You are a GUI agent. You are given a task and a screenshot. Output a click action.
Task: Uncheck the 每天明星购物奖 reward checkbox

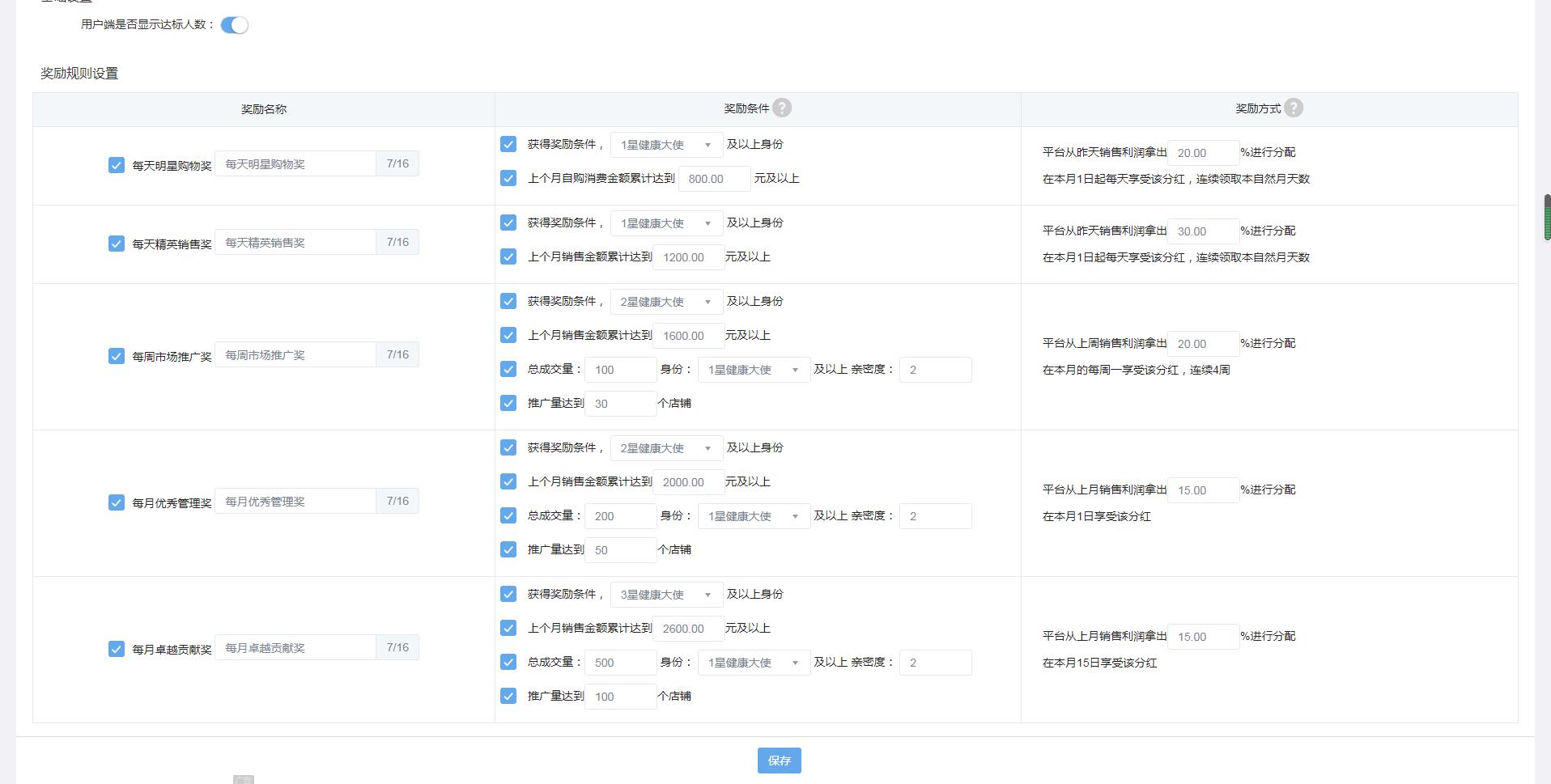pos(116,165)
